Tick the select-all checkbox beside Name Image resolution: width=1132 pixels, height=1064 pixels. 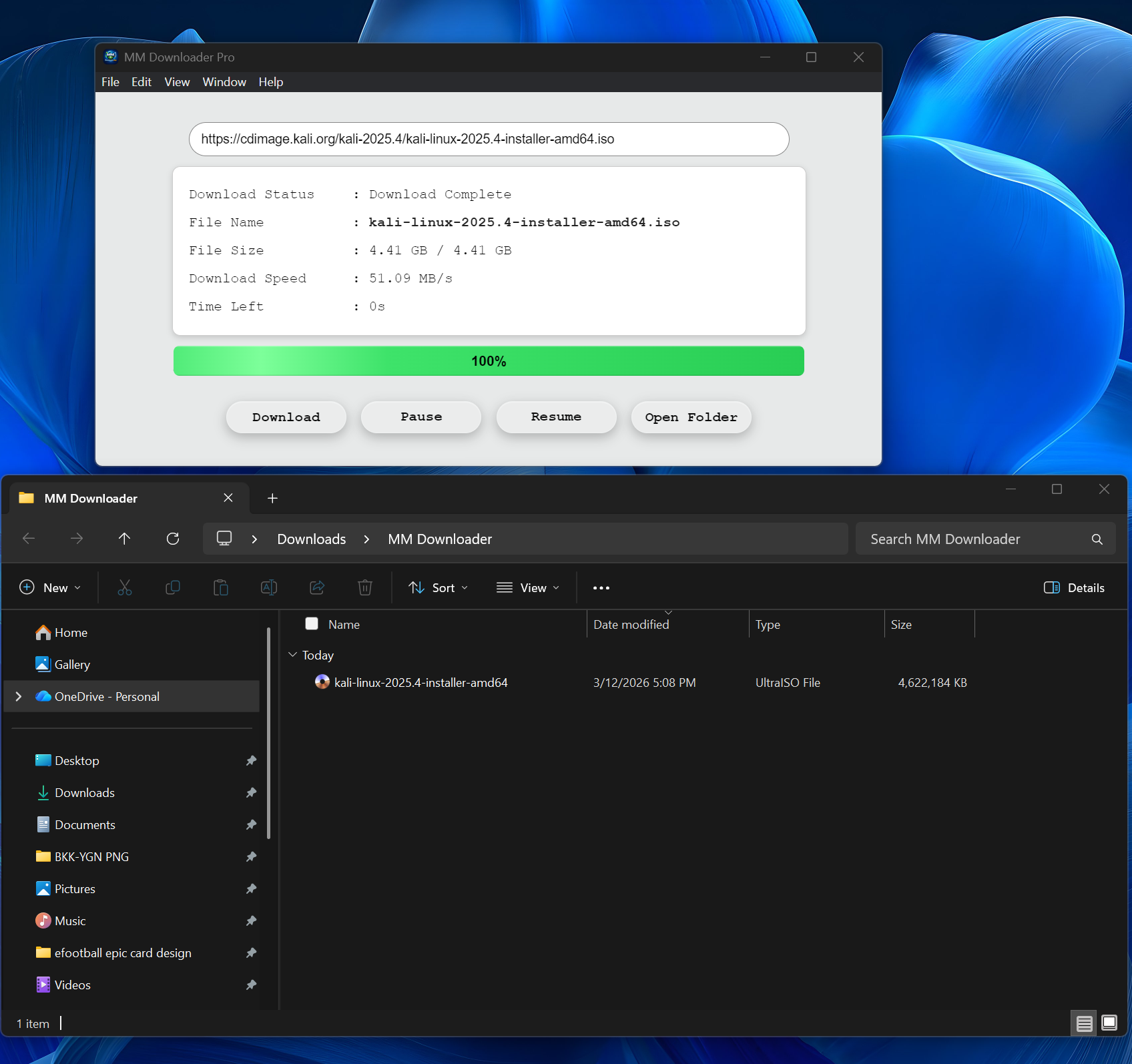tap(312, 623)
